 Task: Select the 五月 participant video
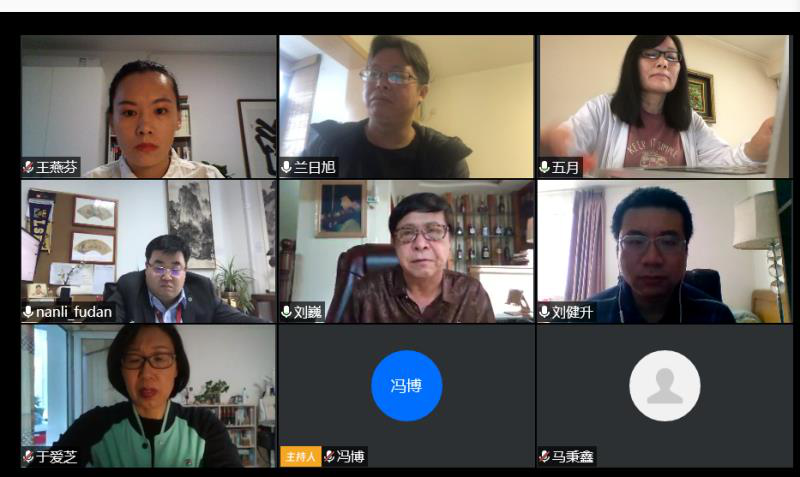(665, 106)
